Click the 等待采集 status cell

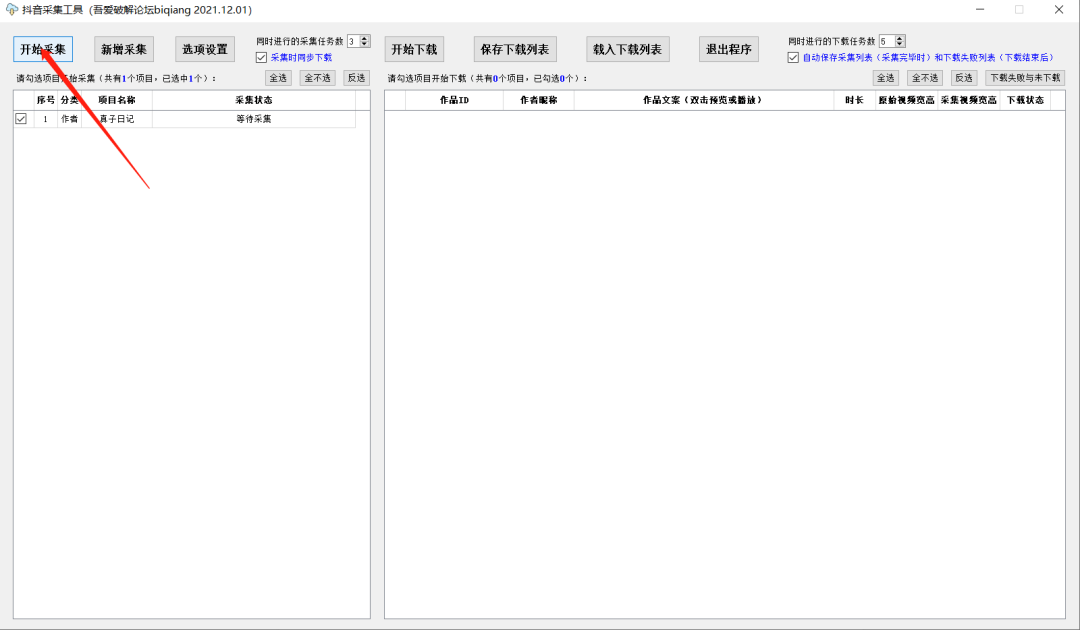[253, 118]
